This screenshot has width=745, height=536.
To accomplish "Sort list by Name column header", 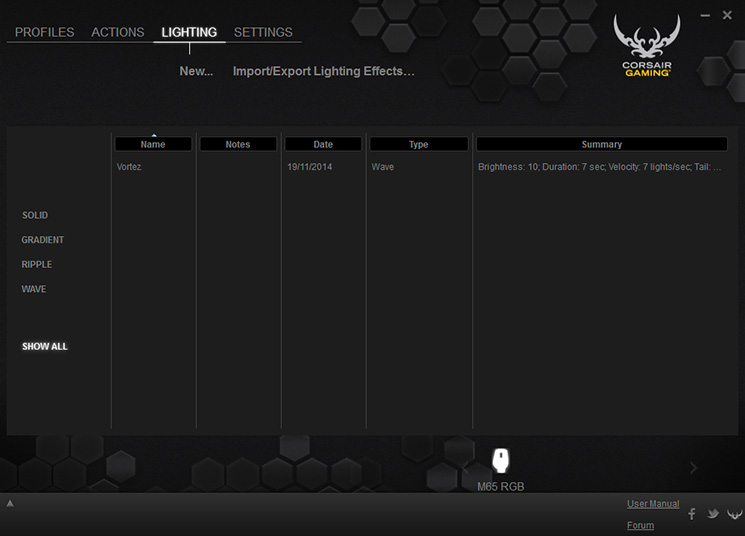I will [153, 144].
